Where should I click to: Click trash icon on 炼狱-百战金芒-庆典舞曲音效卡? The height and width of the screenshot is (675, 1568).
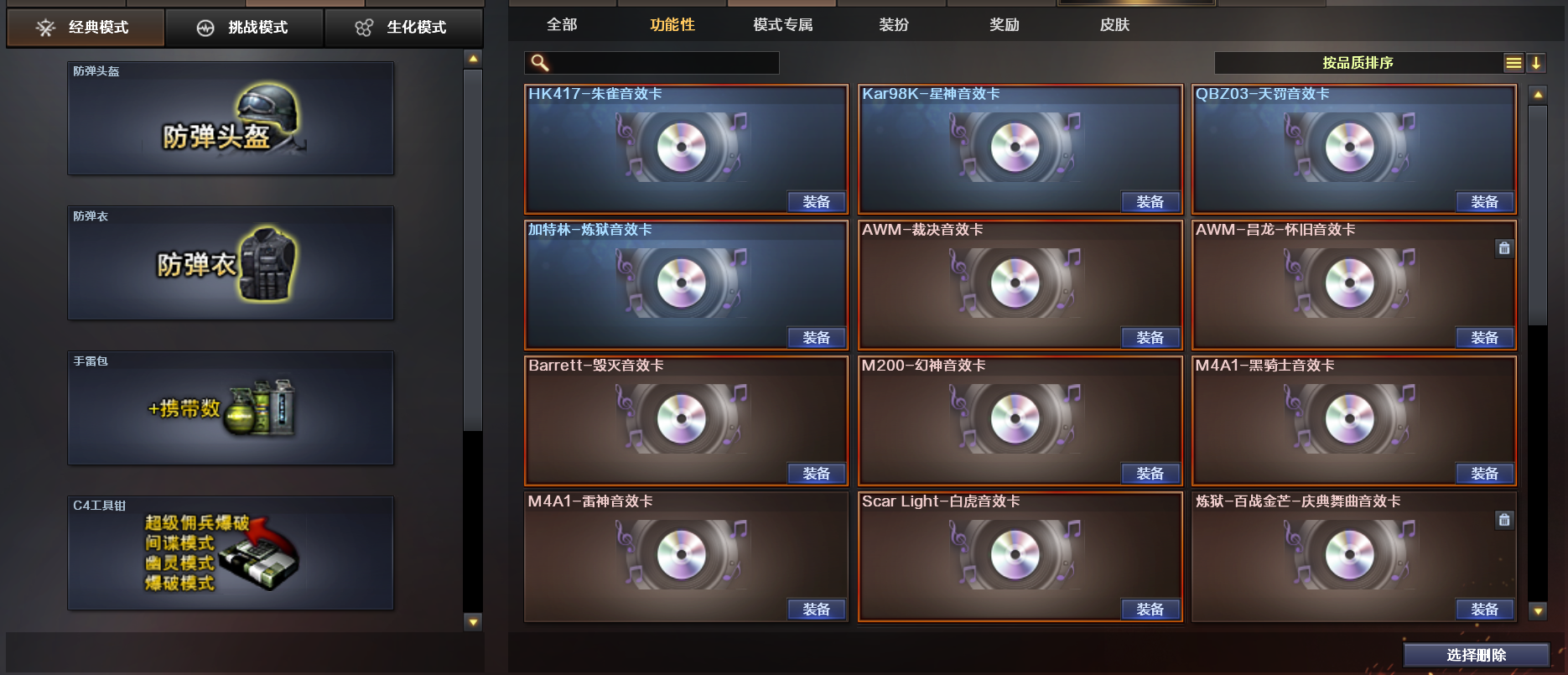[x=1504, y=520]
